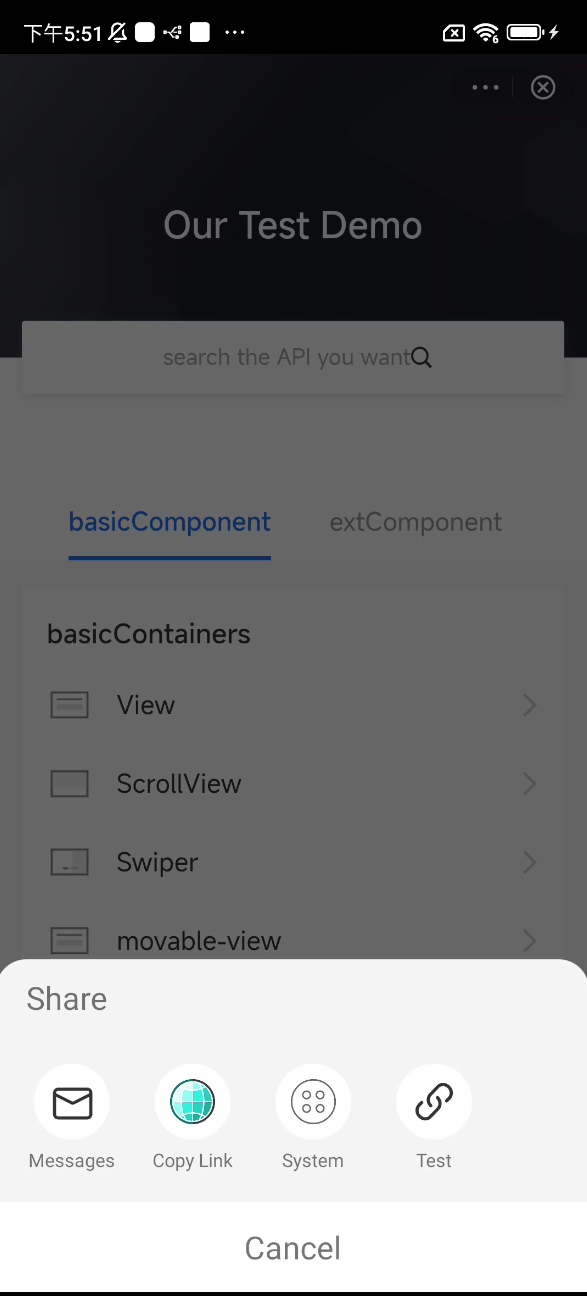Image resolution: width=587 pixels, height=1296 pixels.
Task: Tap the search magnifier icon
Action: tap(421, 357)
